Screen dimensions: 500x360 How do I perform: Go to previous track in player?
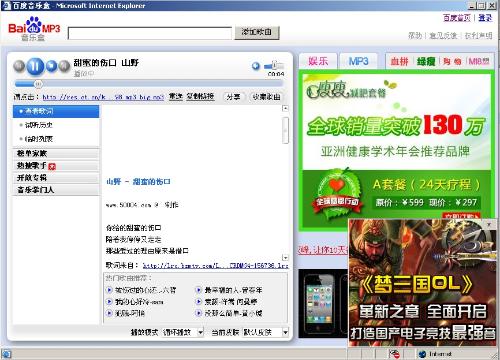19,66
